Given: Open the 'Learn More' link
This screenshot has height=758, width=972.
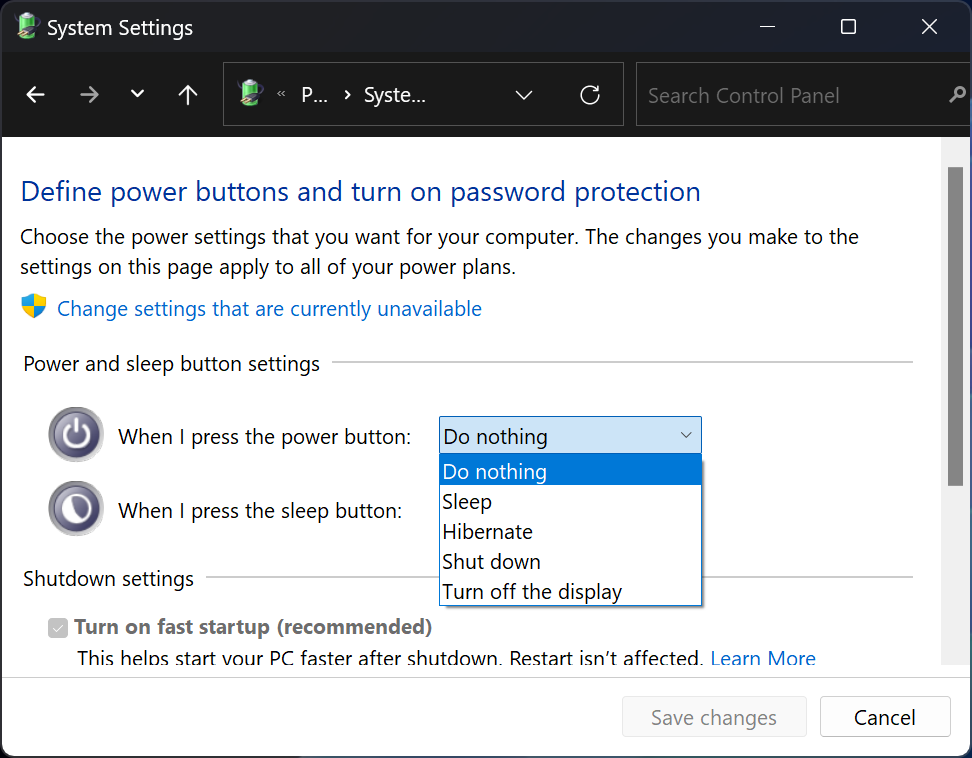Looking at the screenshot, I should point(763,658).
